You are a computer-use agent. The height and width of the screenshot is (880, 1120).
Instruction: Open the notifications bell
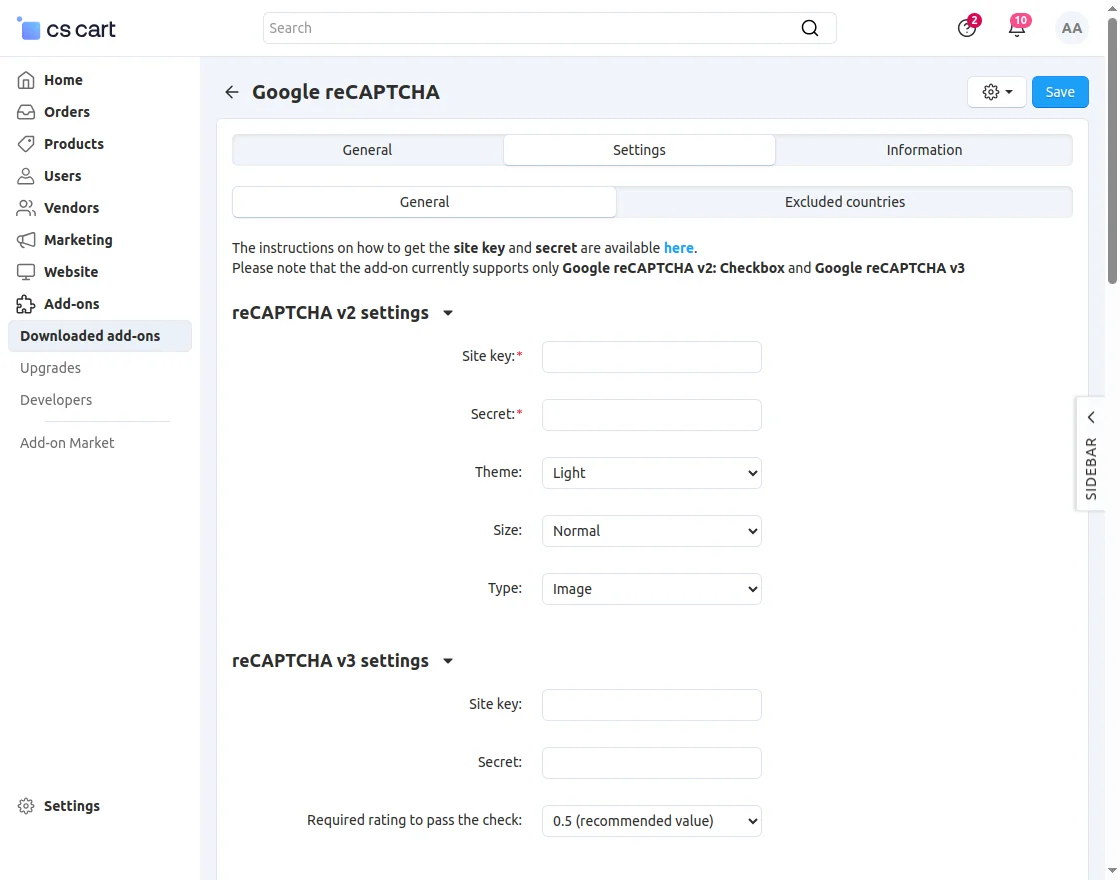point(1017,28)
